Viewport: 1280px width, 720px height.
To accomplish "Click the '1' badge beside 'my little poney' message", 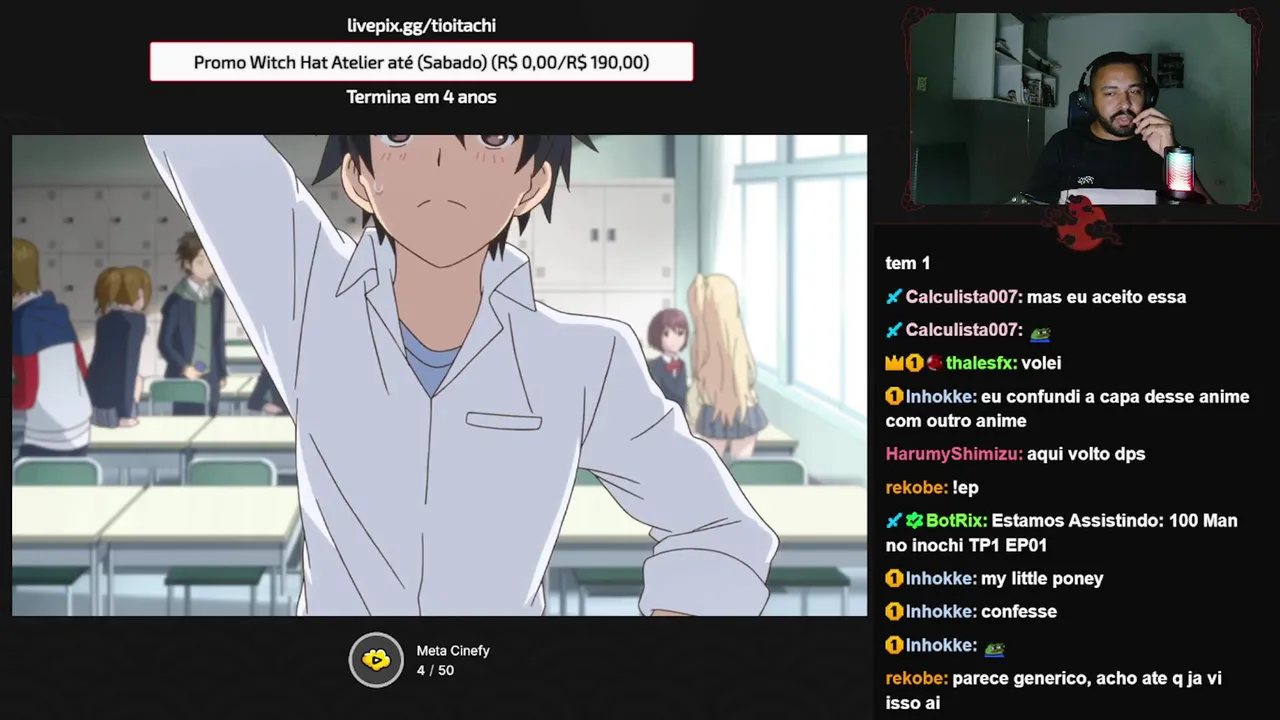I will (894, 578).
